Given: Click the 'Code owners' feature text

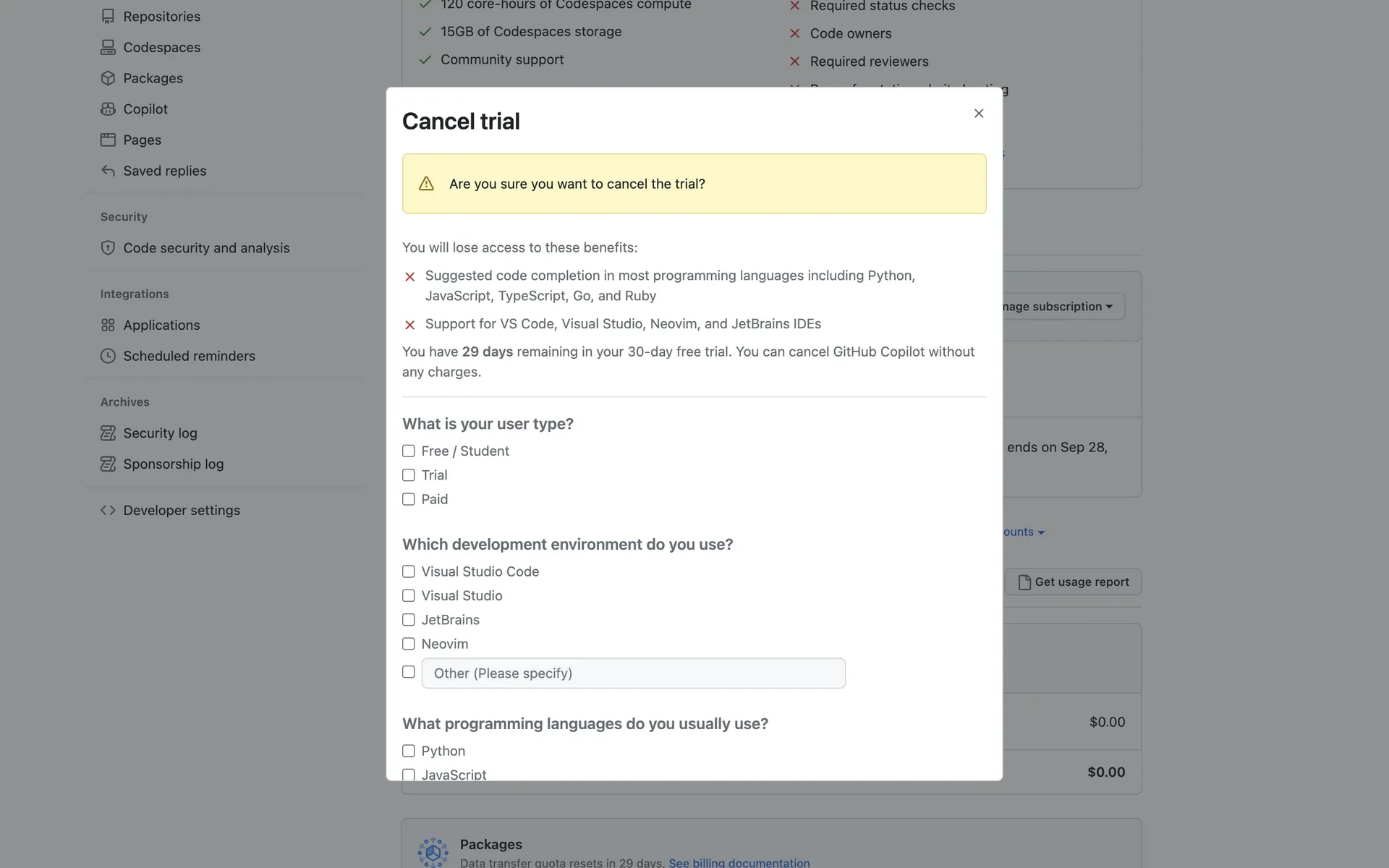Looking at the screenshot, I should tap(851, 34).
